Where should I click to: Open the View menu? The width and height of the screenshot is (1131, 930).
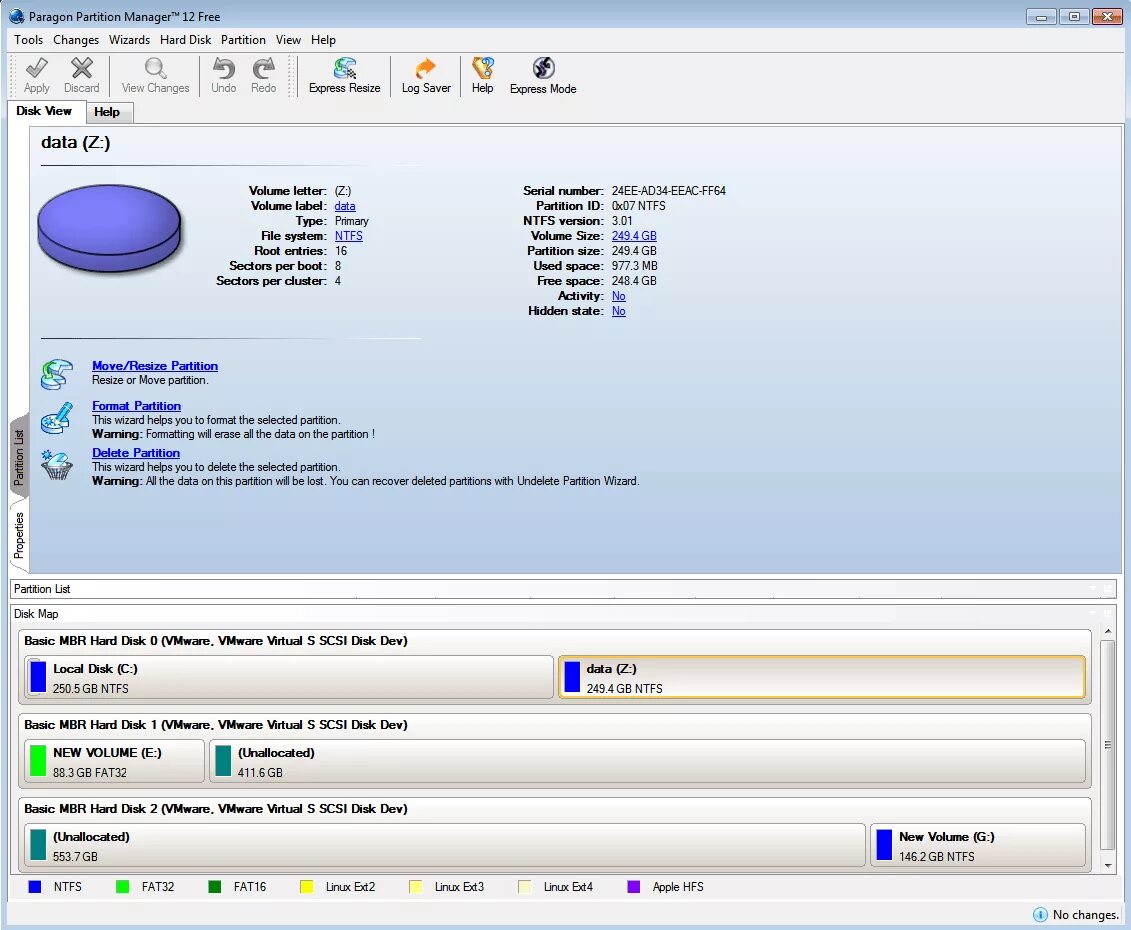pyautogui.click(x=288, y=40)
